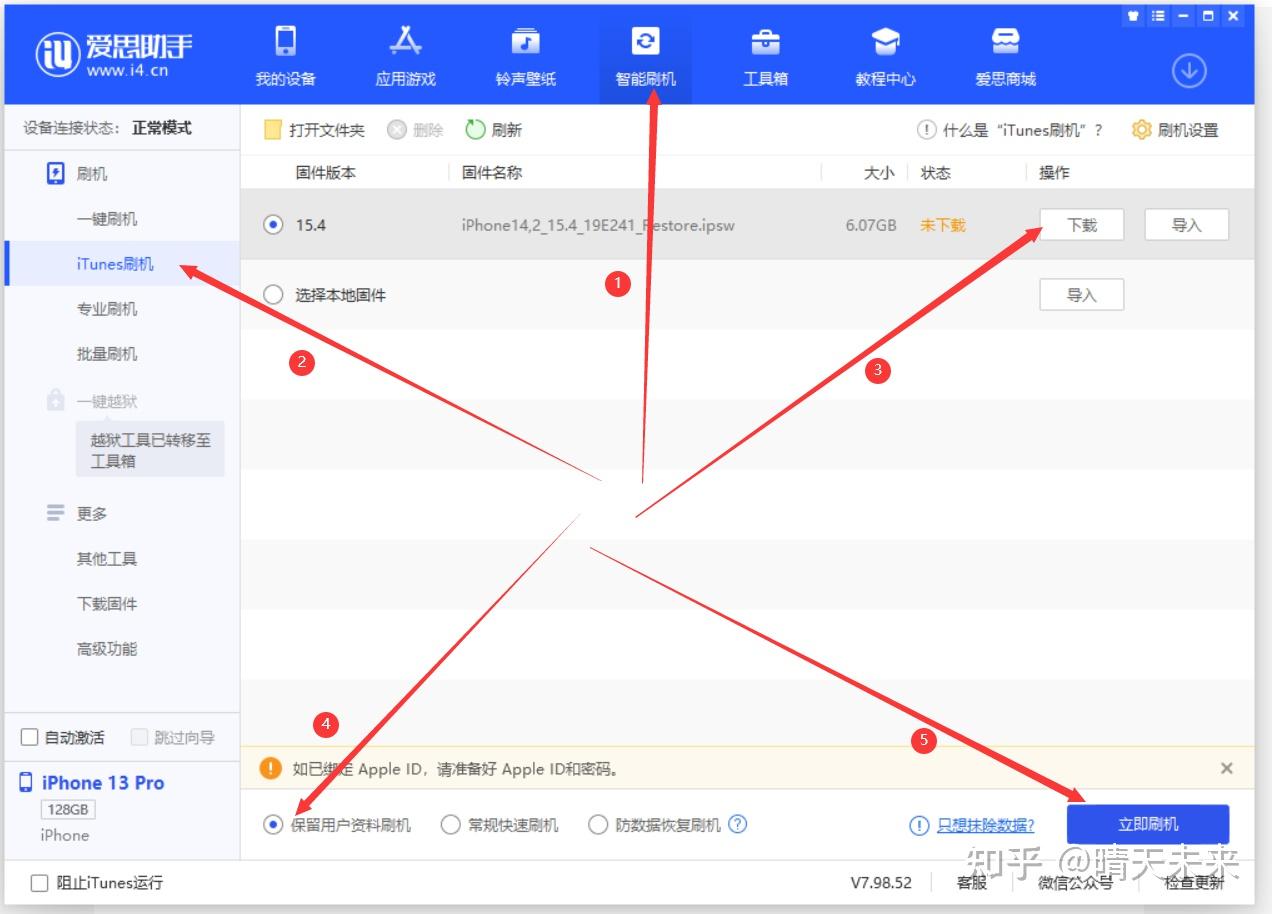1272x914 pixels.
Task: Download the 15.4 firmware with 下载 button
Action: (1082, 225)
